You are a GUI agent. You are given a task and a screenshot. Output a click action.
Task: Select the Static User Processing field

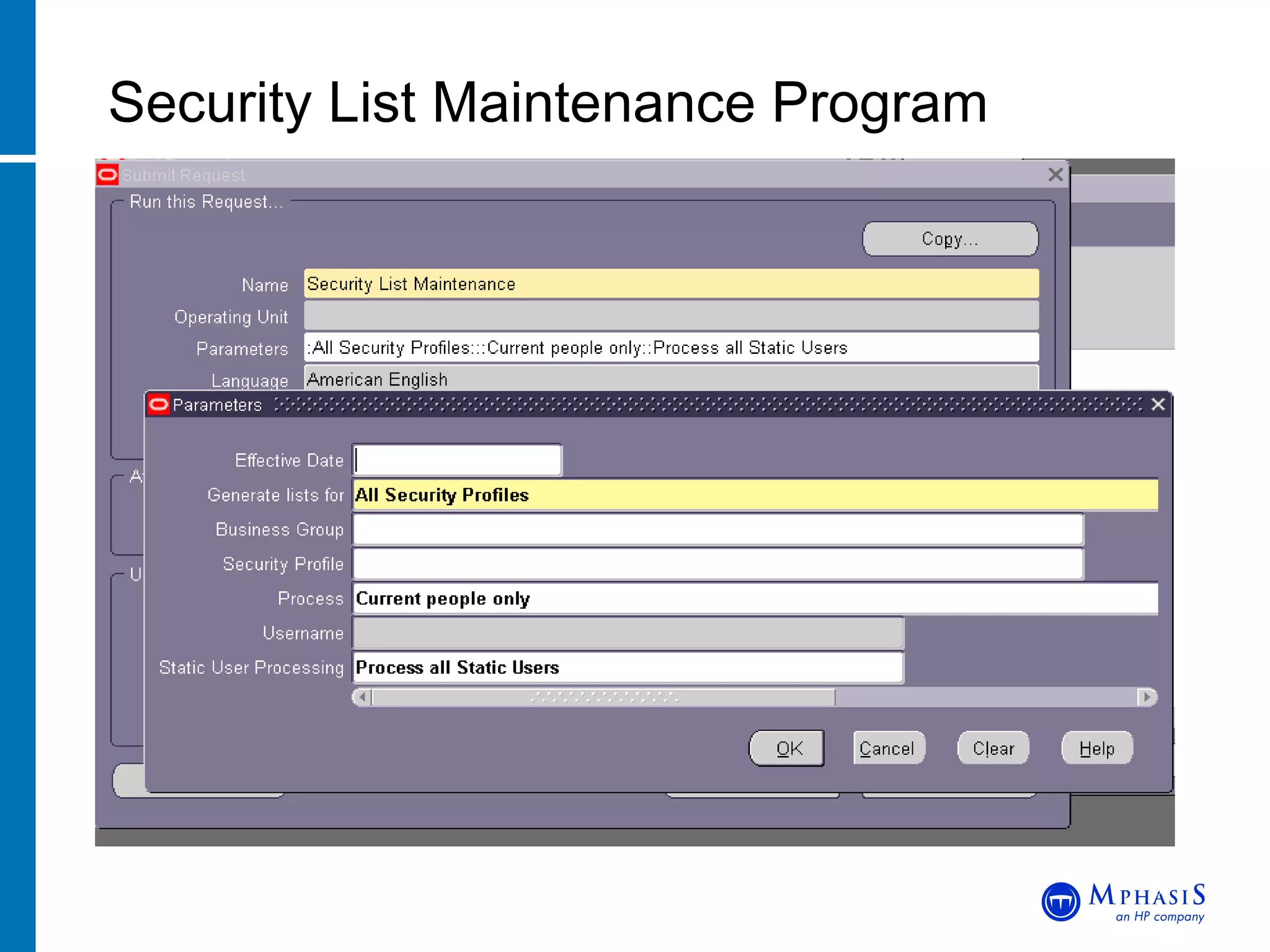click(628, 668)
